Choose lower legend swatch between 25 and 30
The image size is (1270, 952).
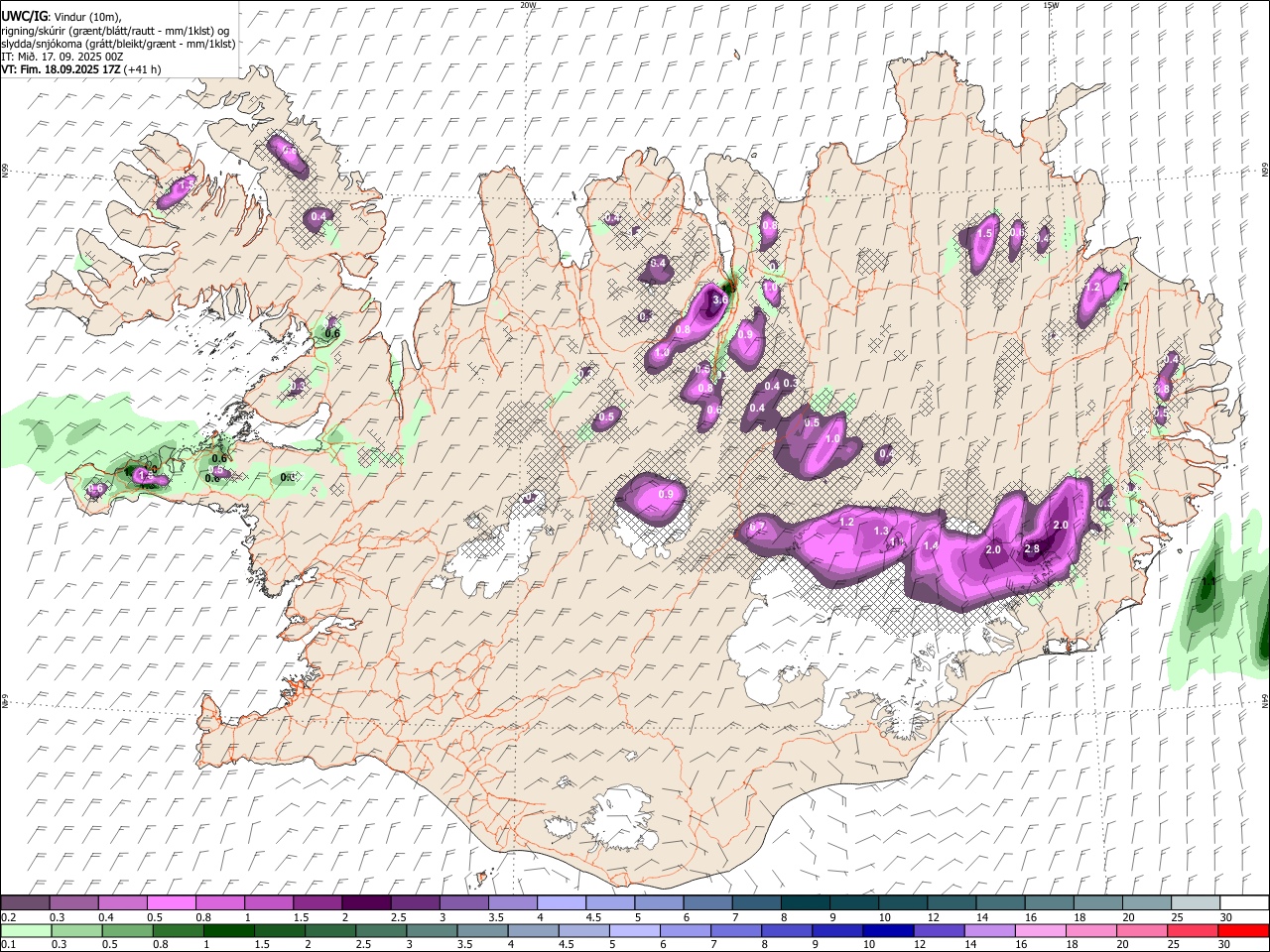[1195, 930]
